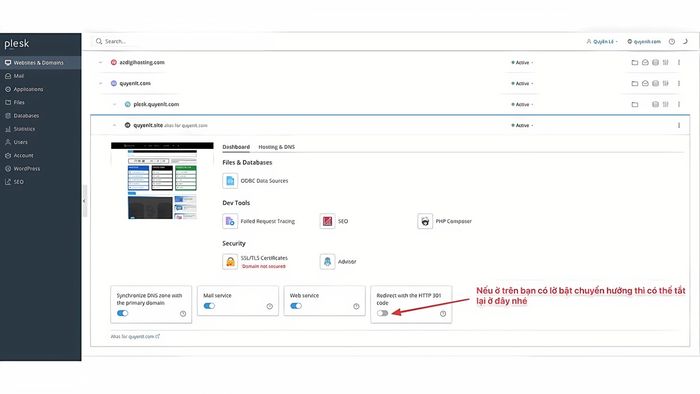
Task: Click the Plesk logo
Action: 17,43
